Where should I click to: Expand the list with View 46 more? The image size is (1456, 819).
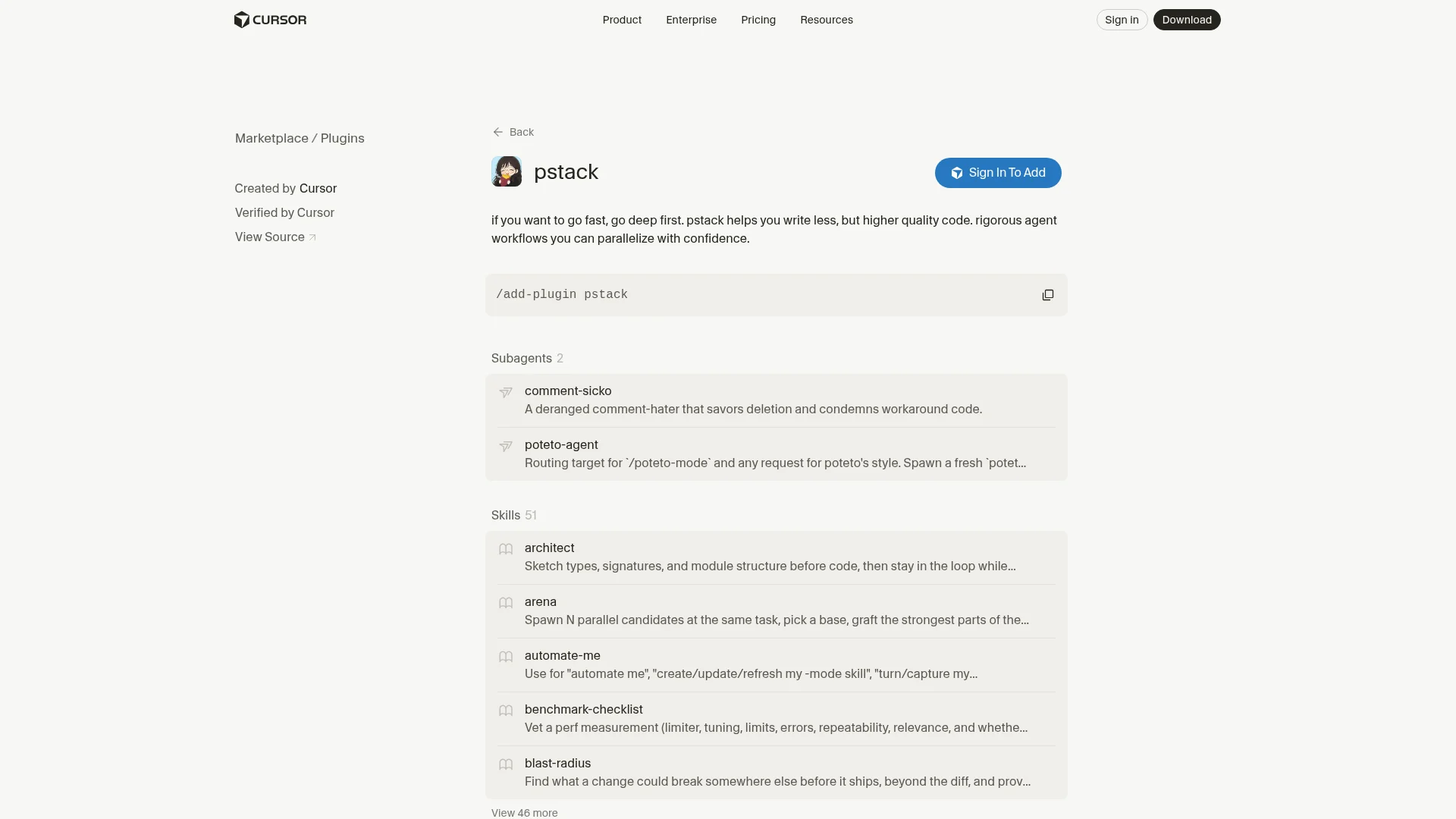524,812
